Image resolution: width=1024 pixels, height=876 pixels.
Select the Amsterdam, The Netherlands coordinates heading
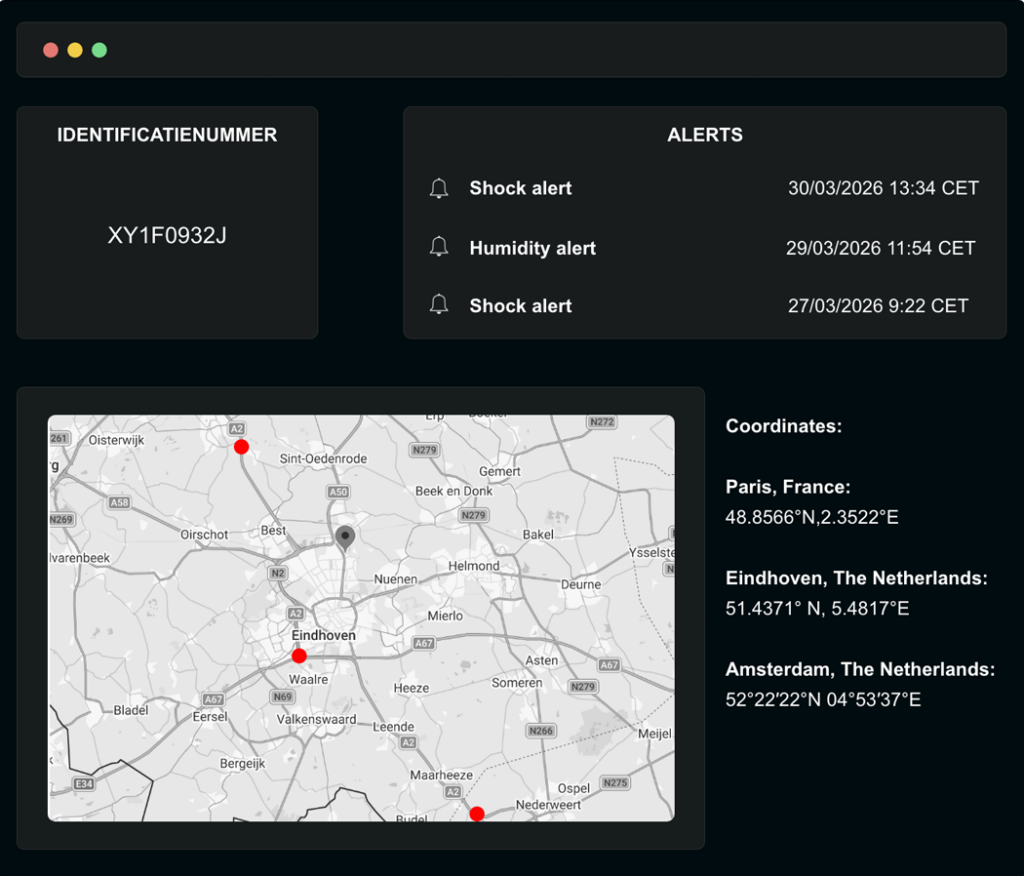(860, 669)
